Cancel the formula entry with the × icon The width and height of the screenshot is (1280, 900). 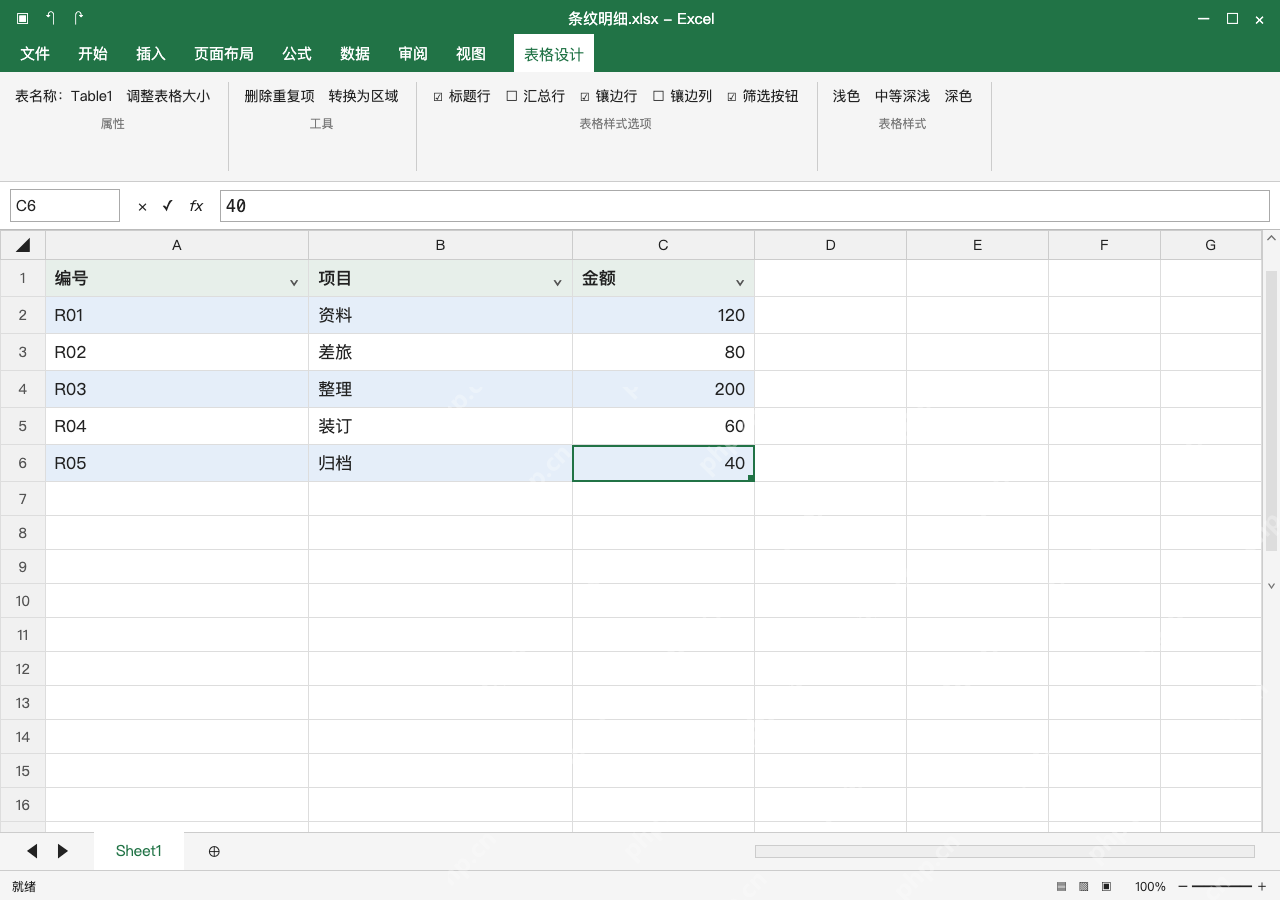(x=142, y=206)
